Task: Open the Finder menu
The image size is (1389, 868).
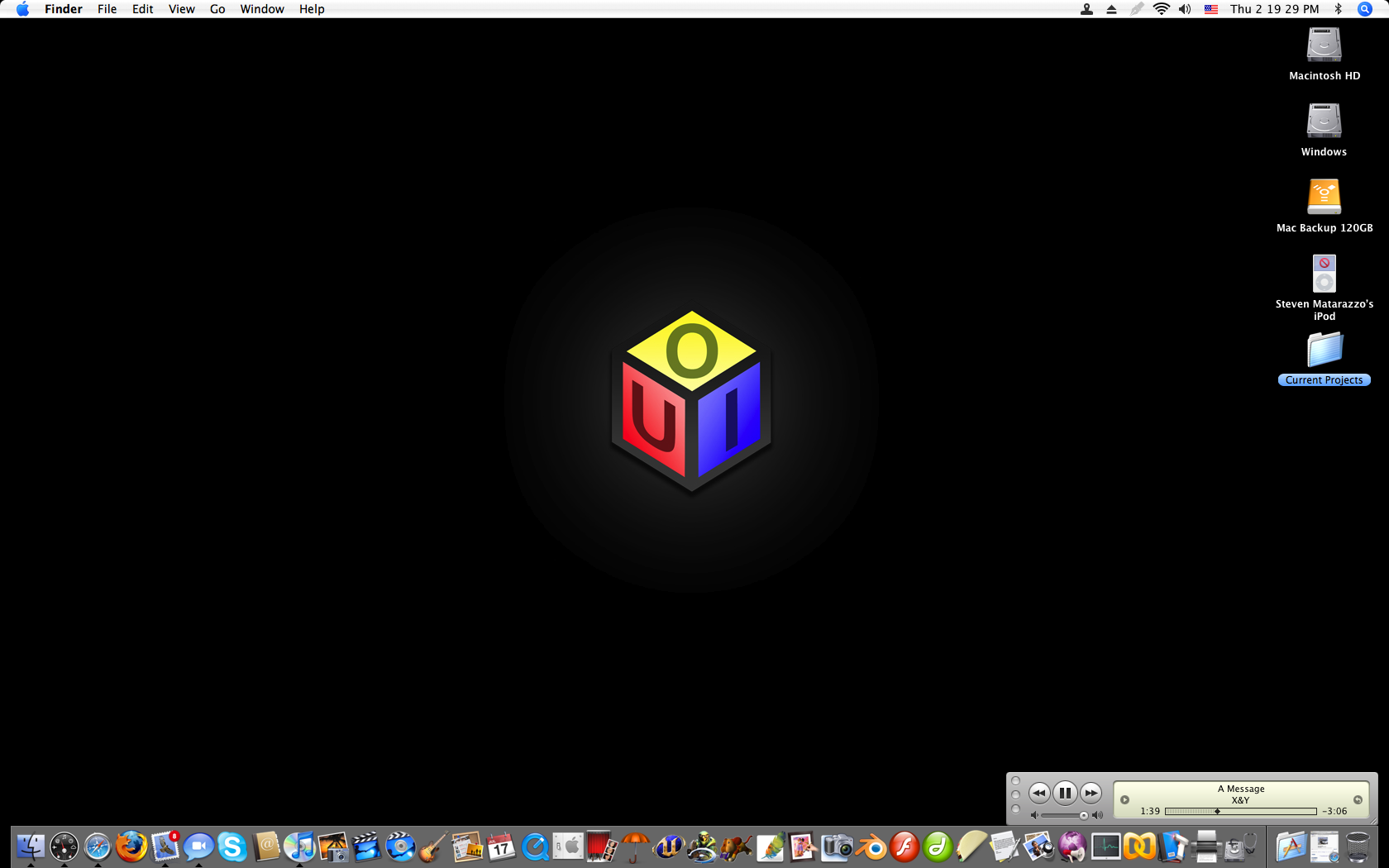Action: (64, 9)
